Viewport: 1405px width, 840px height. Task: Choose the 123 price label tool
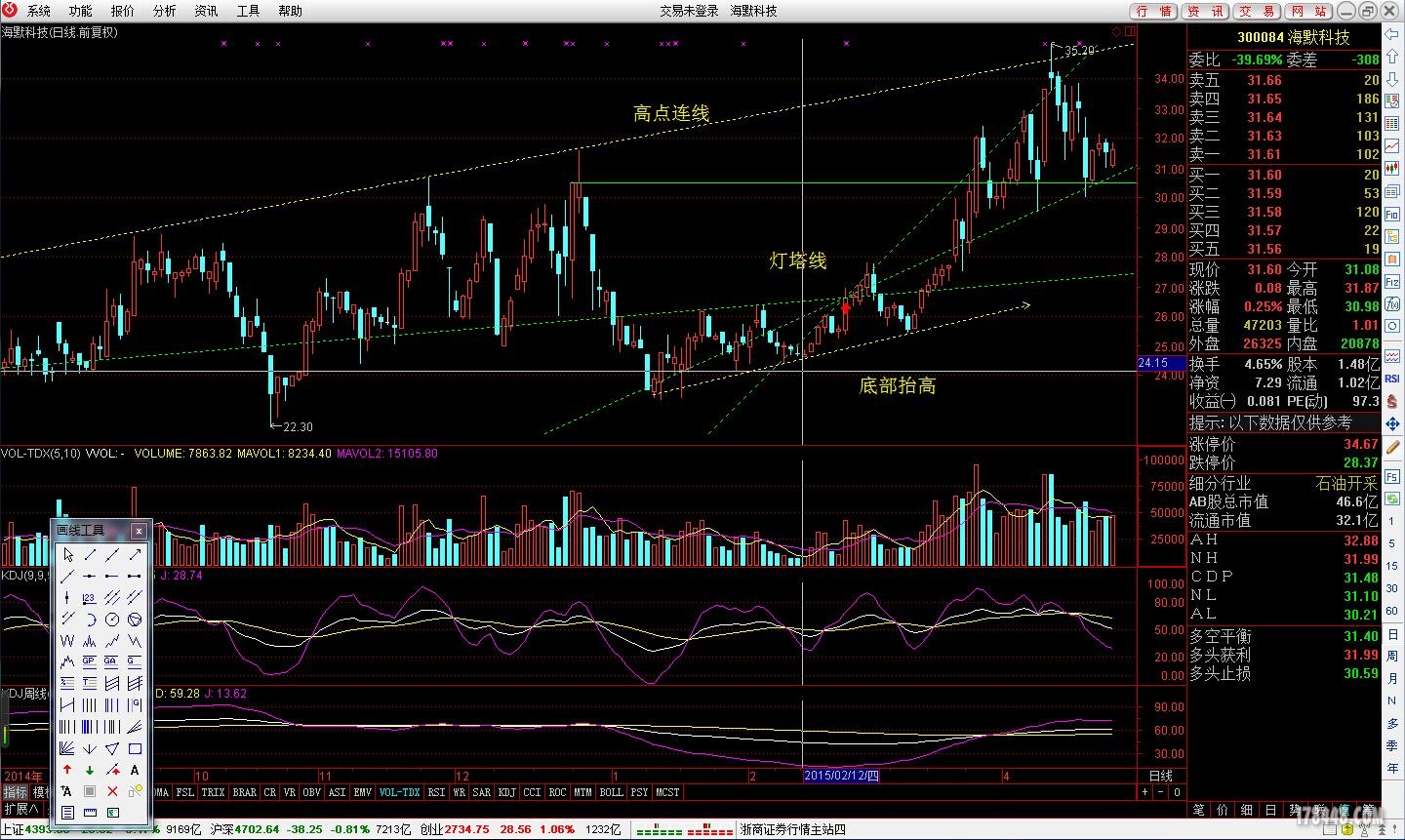point(90,598)
